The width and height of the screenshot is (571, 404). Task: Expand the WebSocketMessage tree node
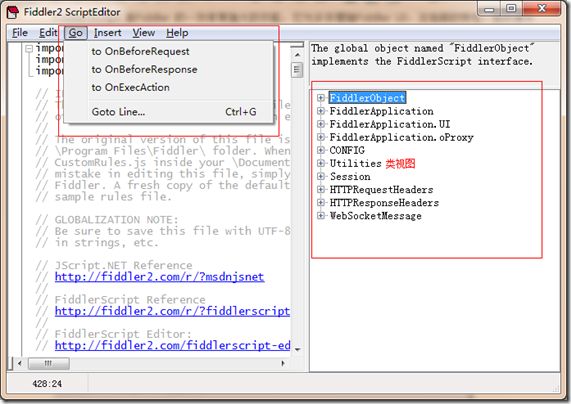[x=321, y=216]
